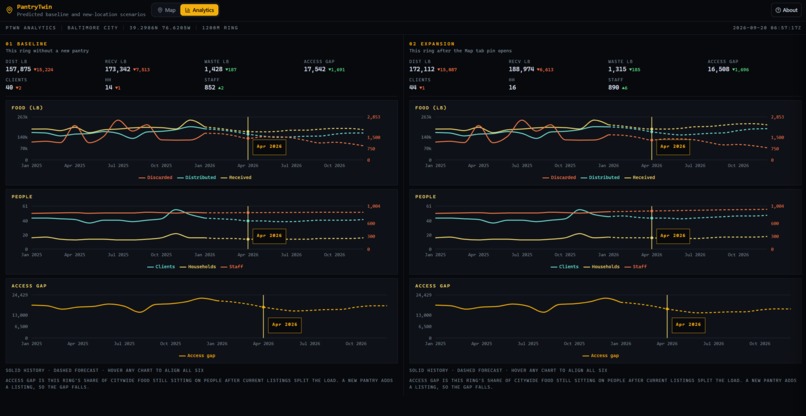Image resolution: width=806 pixels, height=416 pixels.
Task: Click the timestamp at top right of header strip
Action: pos(766,28)
